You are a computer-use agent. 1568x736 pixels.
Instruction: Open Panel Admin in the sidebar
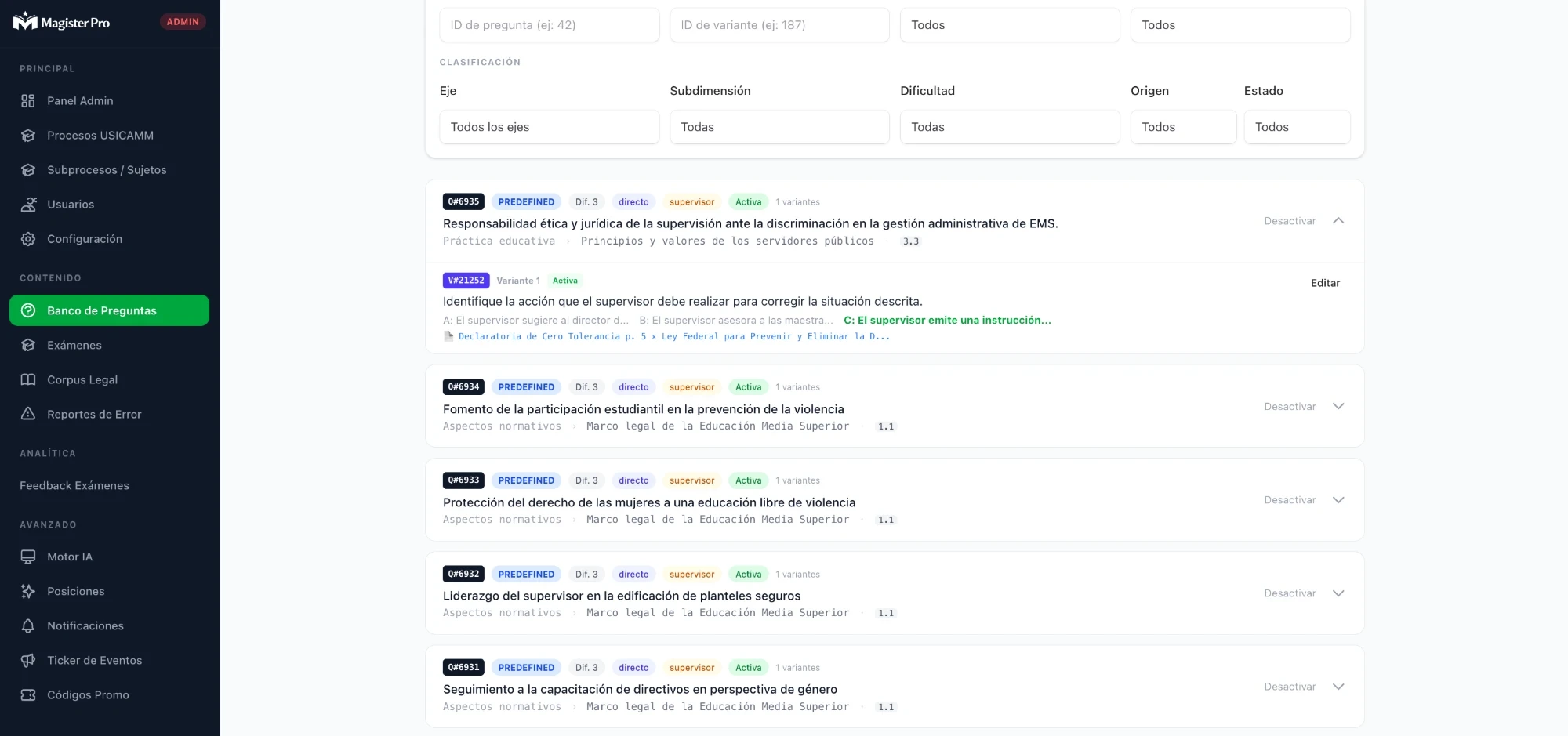[109, 100]
